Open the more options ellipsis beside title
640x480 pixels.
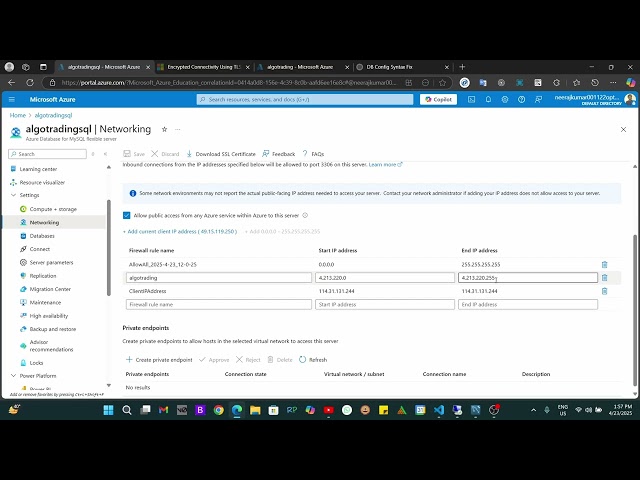click(178, 129)
